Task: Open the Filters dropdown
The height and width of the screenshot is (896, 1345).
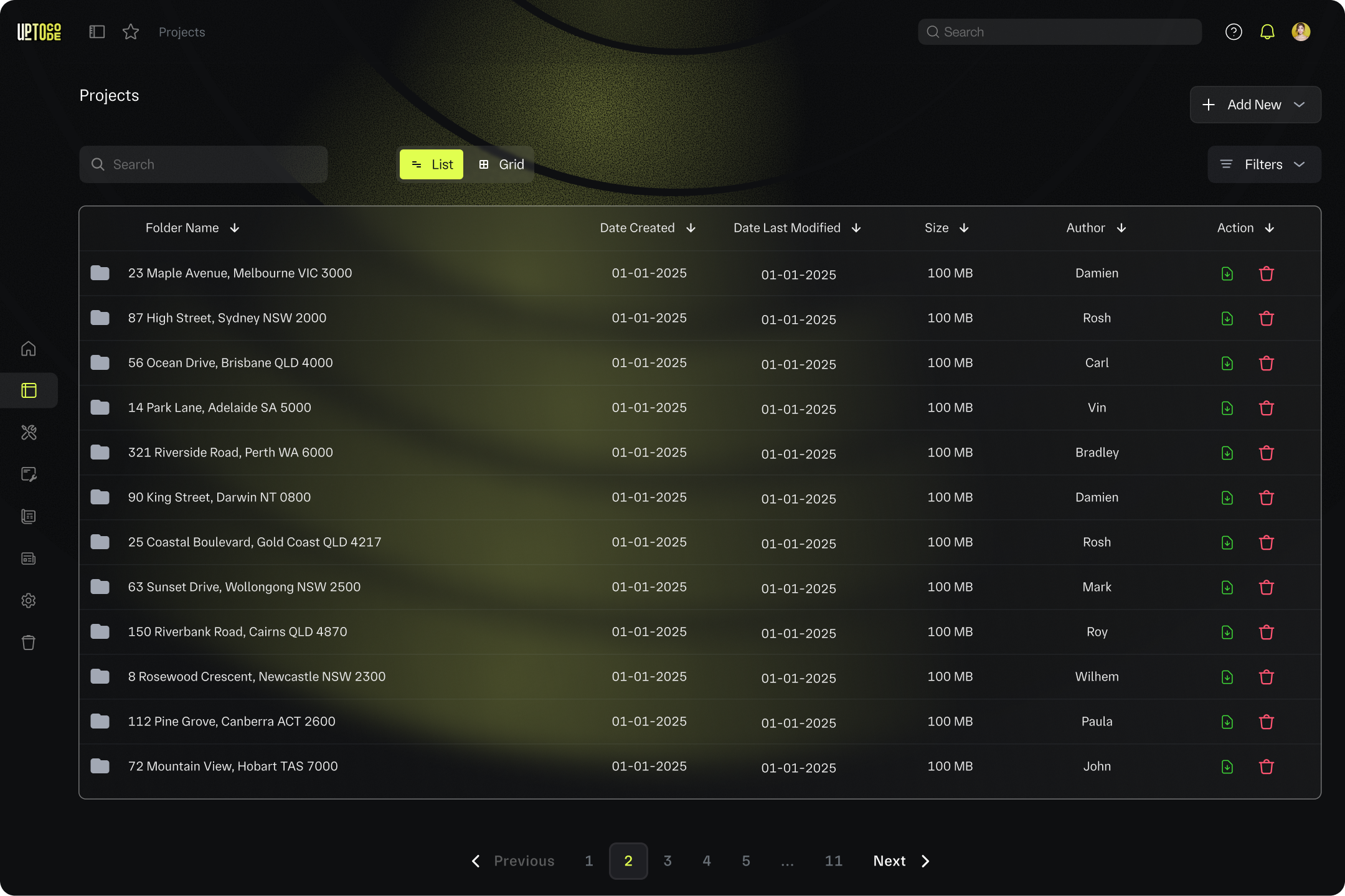Action: (1264, 164)
